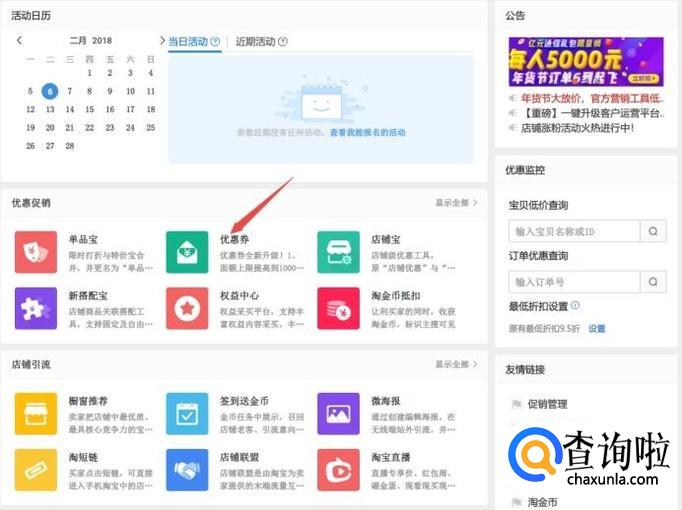Open the 微海报 purple picture icon
The image size is (682, 510).
tap(338, 414)
